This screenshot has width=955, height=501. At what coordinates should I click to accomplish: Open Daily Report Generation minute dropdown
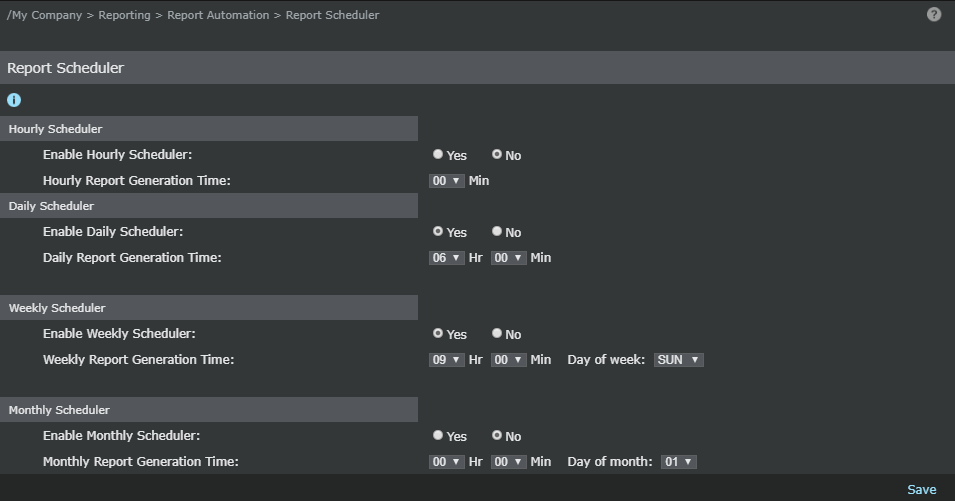coord(509,258)
